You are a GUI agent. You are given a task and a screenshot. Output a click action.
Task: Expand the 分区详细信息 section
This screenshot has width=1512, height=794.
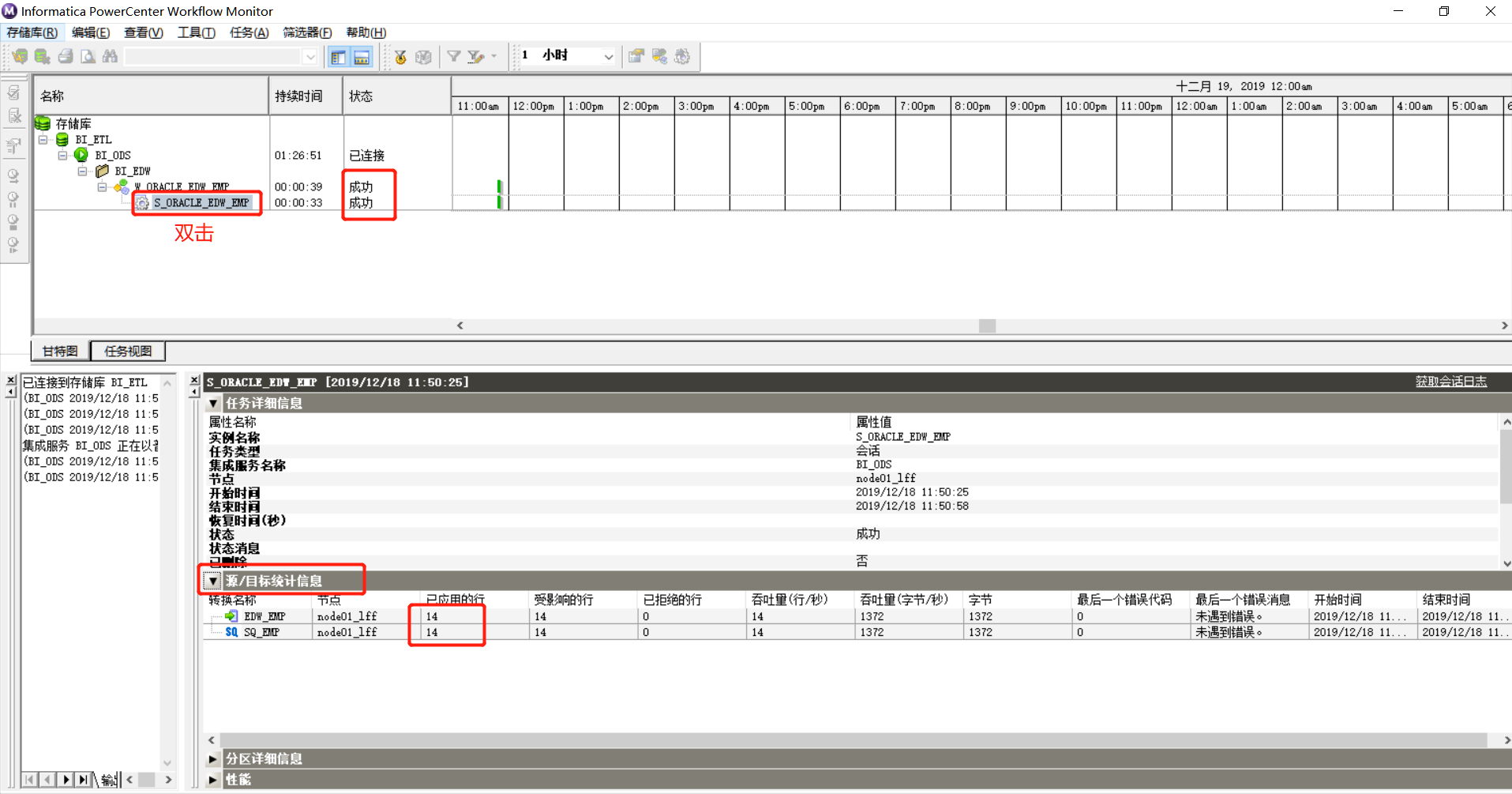coord(213,758)
